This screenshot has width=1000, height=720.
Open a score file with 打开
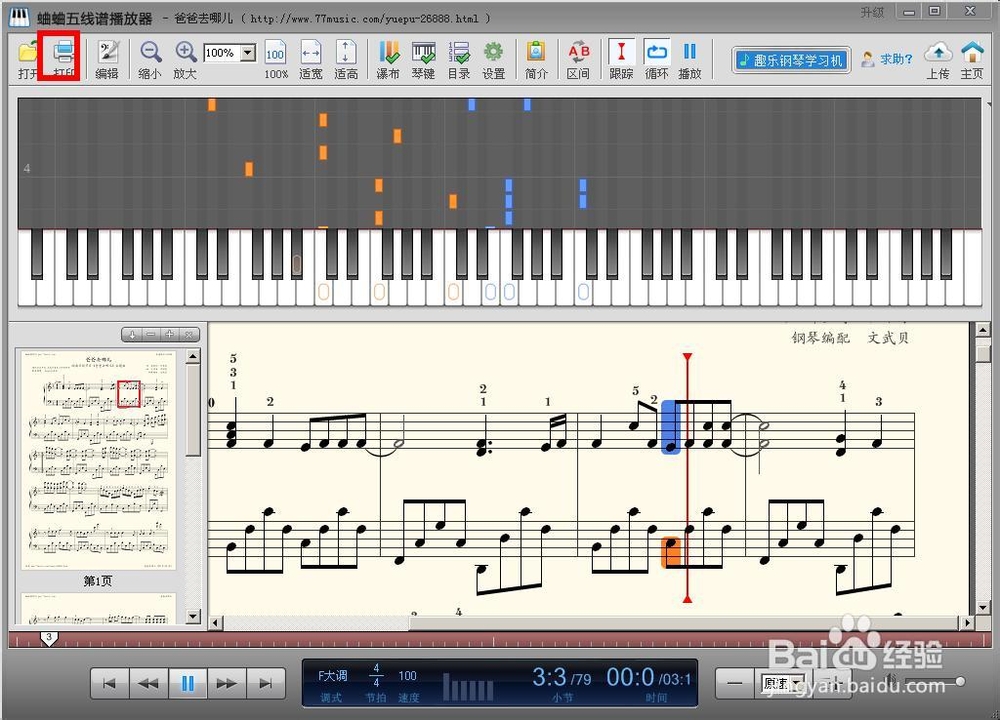point(27,59)
